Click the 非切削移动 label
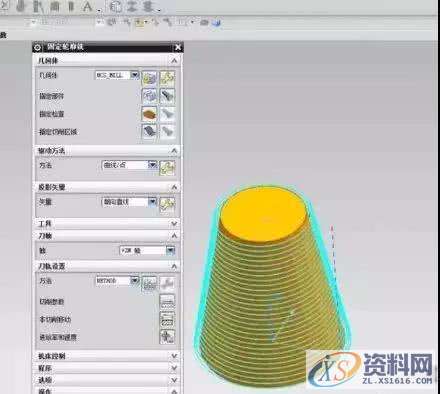440x394 pixels. point(55,320)
